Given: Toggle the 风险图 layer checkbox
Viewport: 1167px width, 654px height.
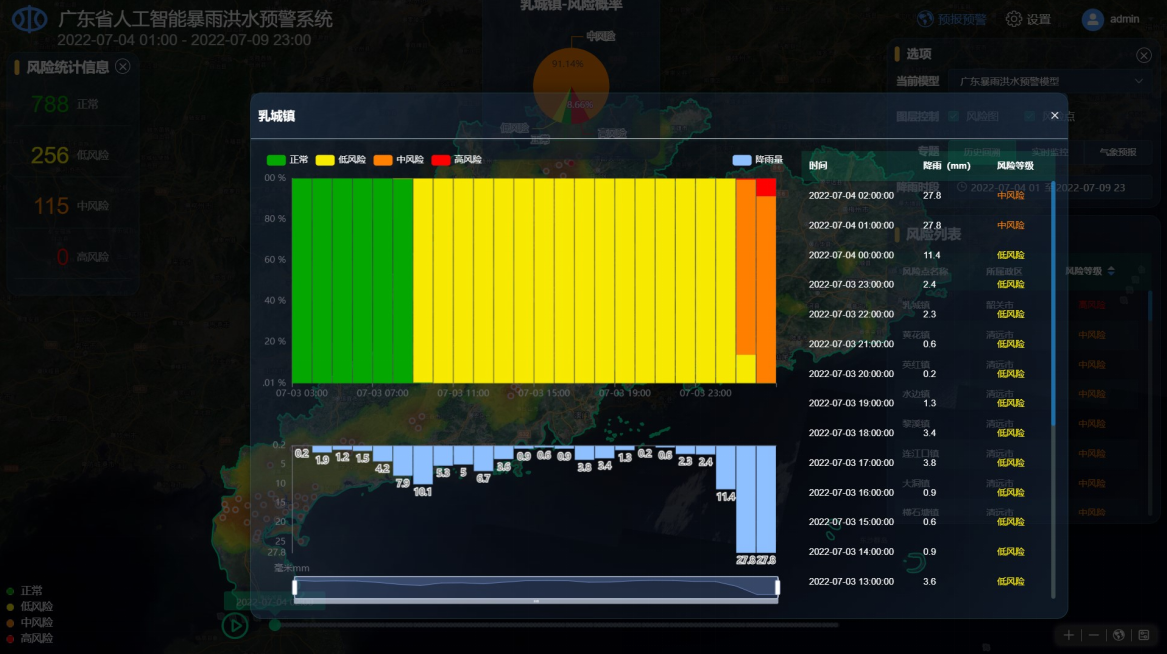Looking at the screenshot, I should (x=953, y=116).
